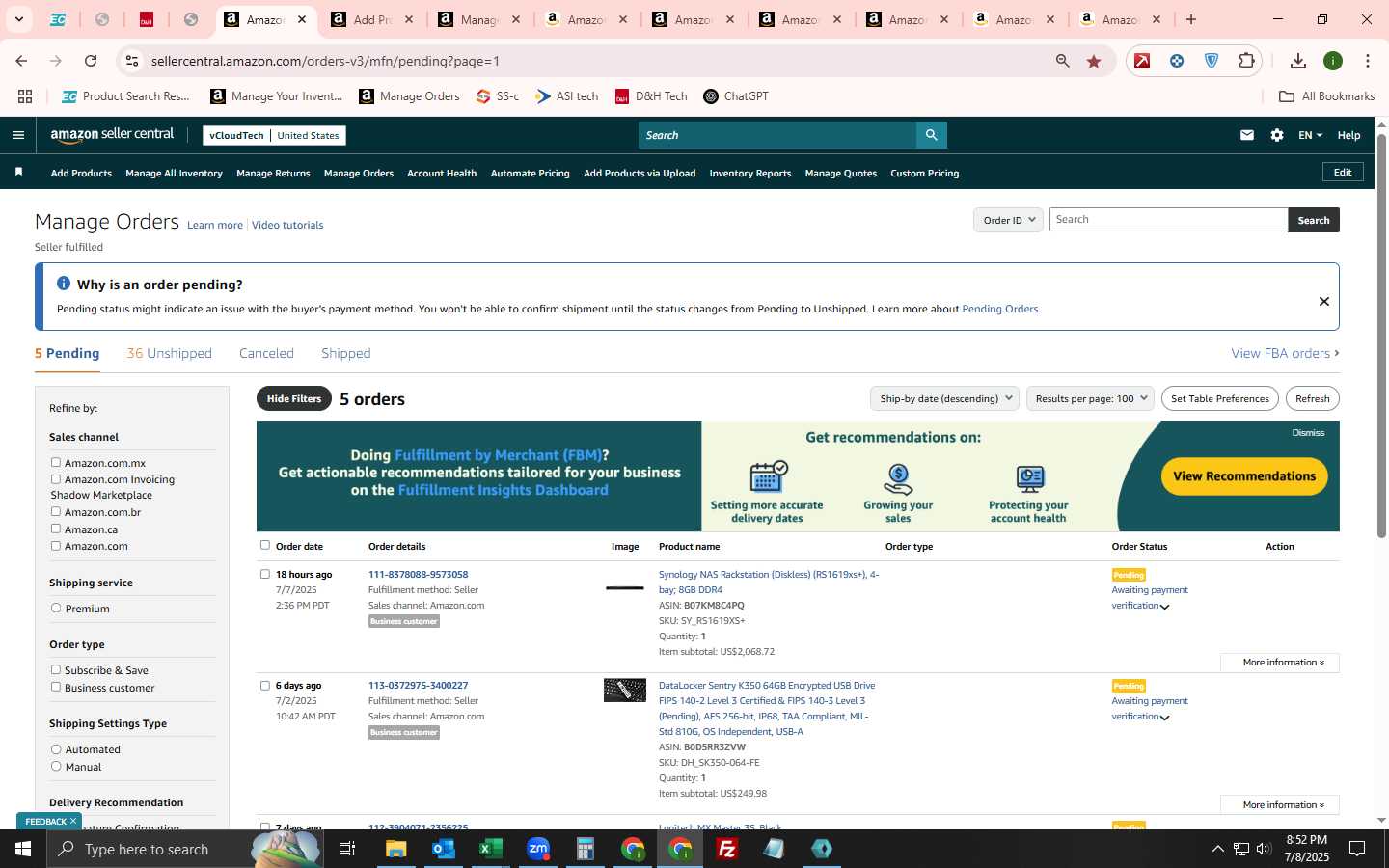The image size is (1389, 868).
Task: Click the bookmark flag icon in nav bar
Action: [x=18, y=173]
